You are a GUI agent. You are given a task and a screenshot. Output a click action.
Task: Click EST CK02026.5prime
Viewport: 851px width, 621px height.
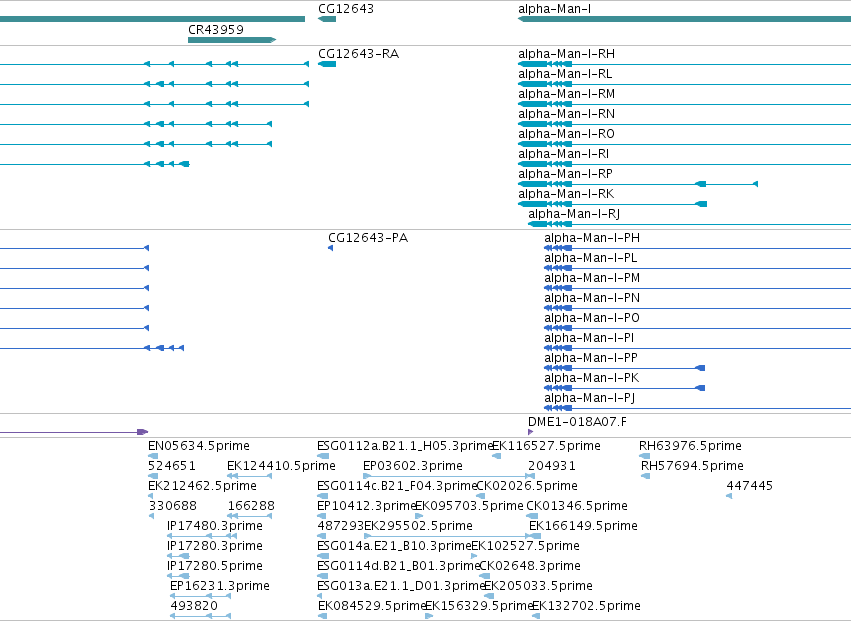point(527,486)
